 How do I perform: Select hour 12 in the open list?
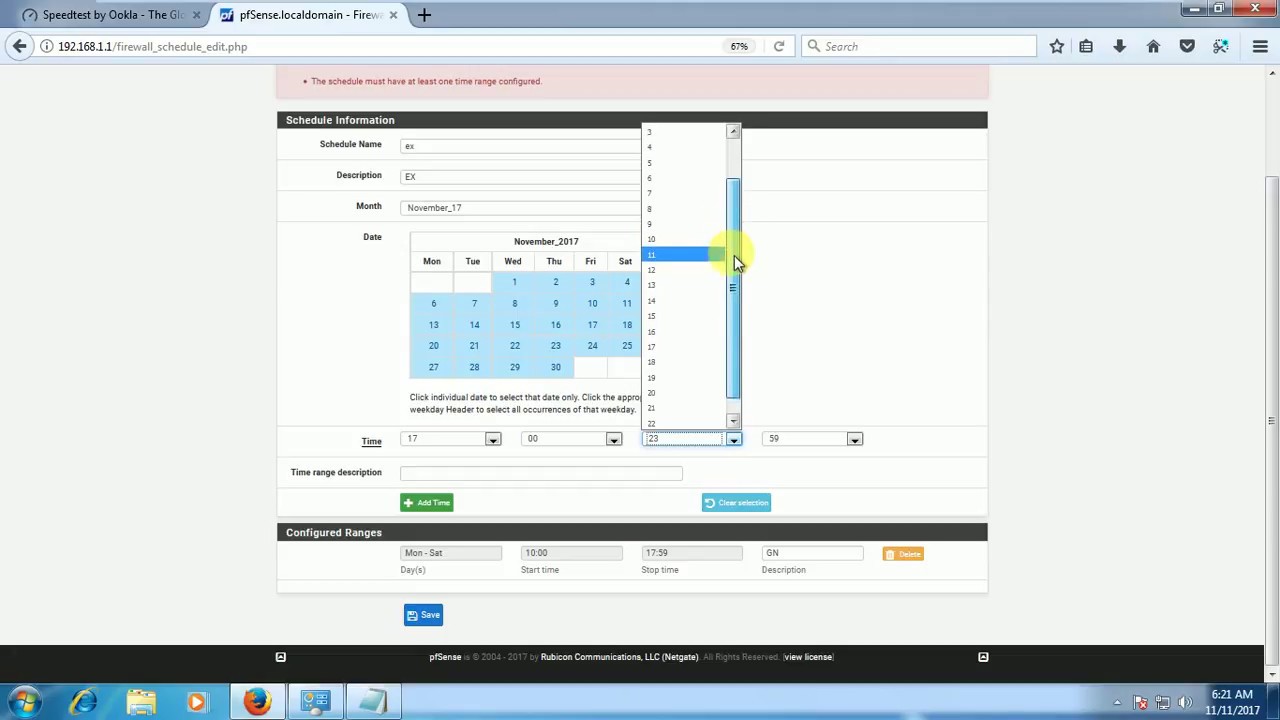(684, 270)
